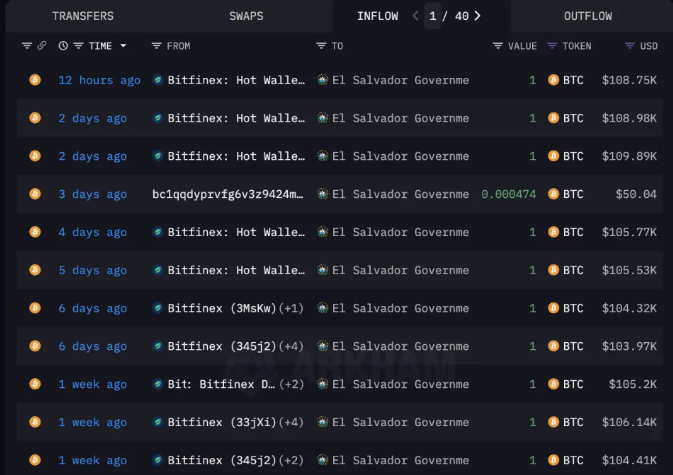Expand (+4) senders for Bitfinex (33jXi)

coord(291,422)
